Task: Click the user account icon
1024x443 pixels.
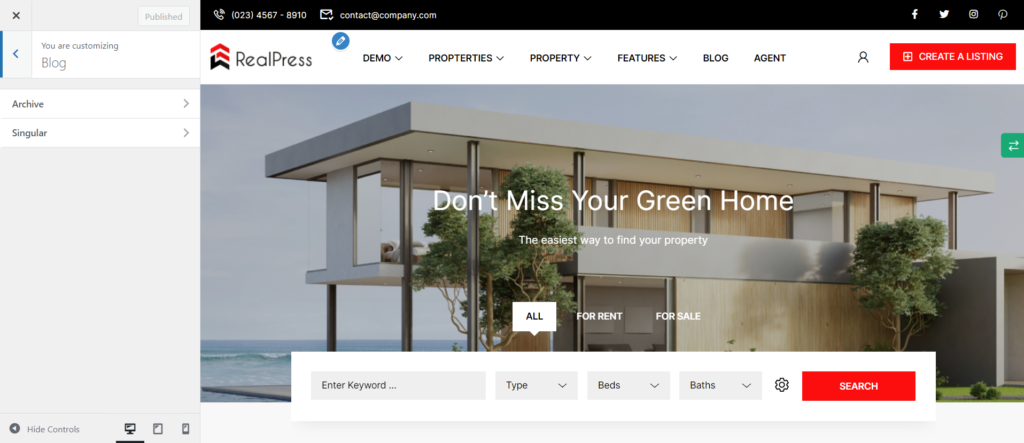Action: [x=863, y=57]
